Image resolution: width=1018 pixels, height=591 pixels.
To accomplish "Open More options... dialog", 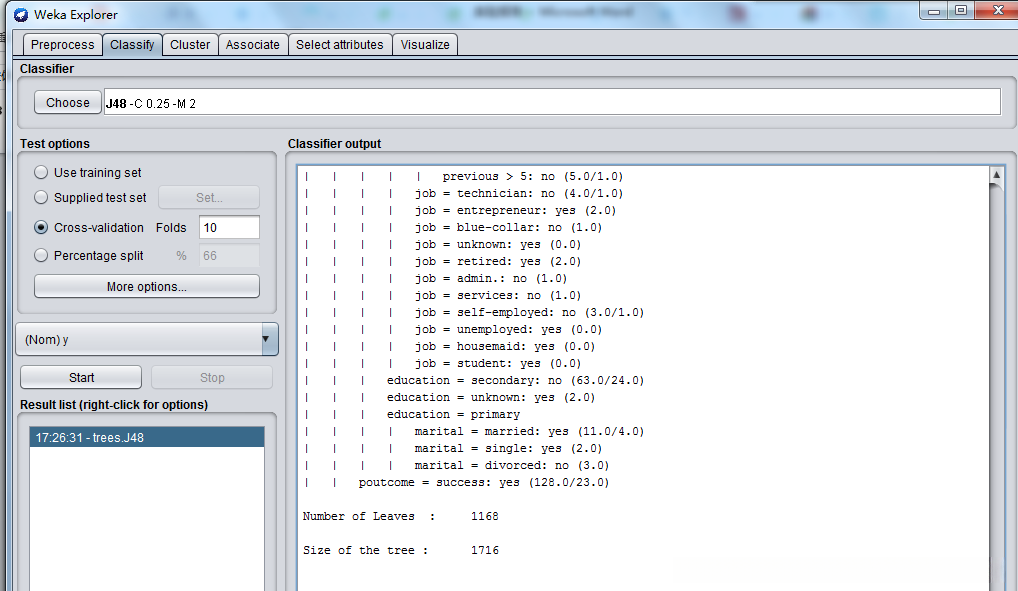I will pyautogui.click(x=147, y=286).
